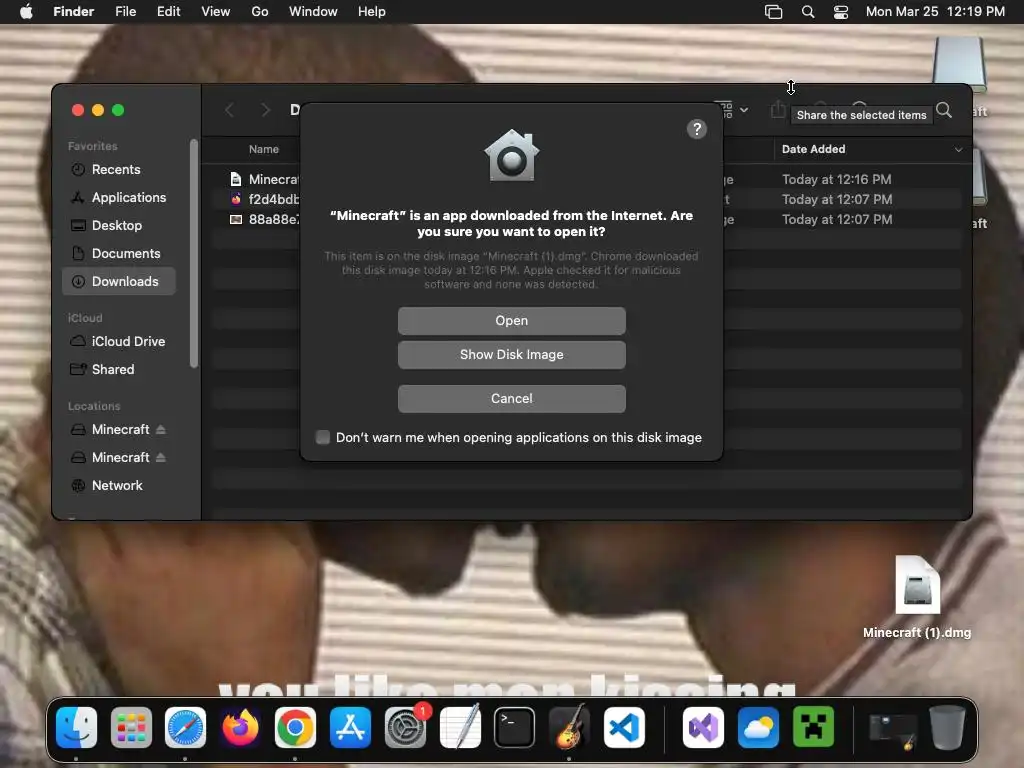Viewport: 1024px width, 768px height.
Task: Open the File menu
Action: pos(125,12)
